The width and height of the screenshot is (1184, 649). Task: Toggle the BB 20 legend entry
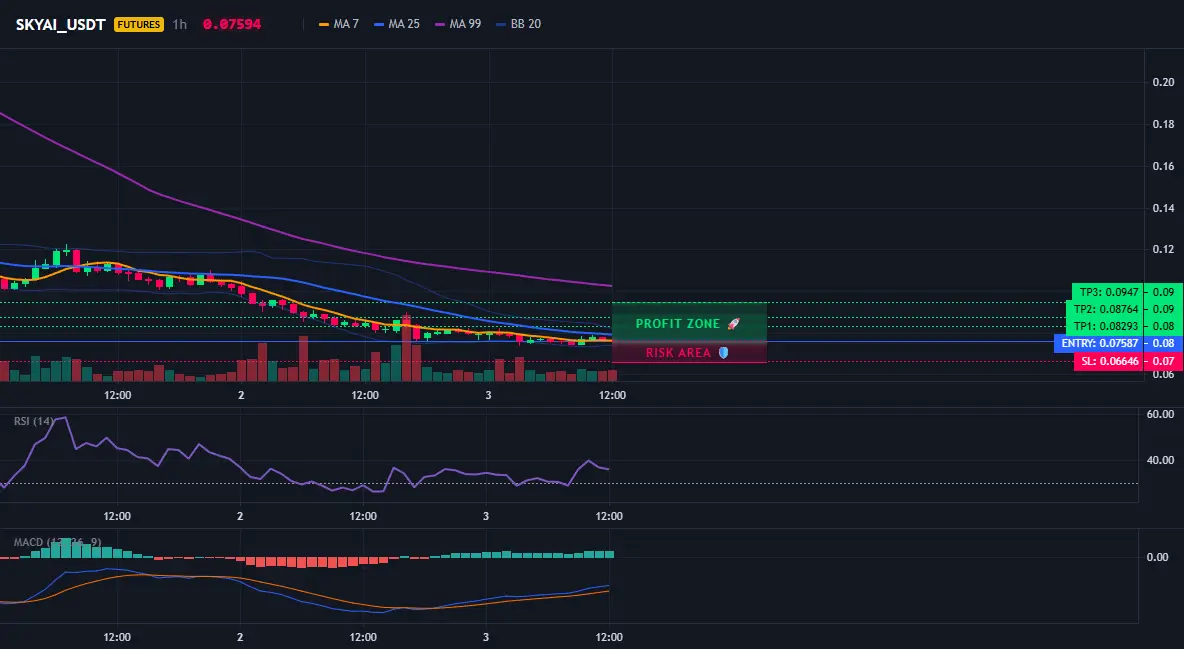[x=519, y=24]
